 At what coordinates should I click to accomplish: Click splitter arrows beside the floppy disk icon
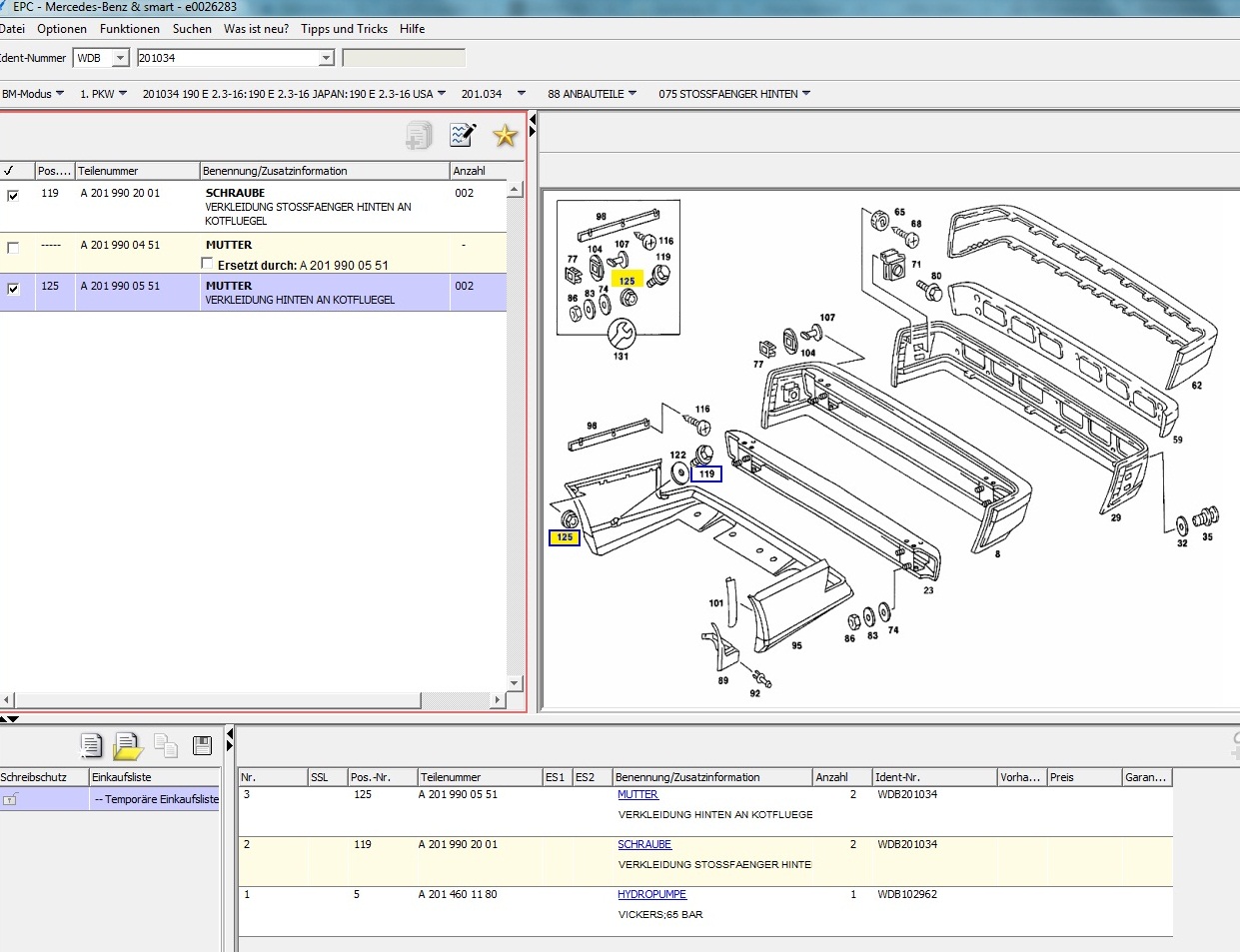pyautogui.click(x=229, y=740)
